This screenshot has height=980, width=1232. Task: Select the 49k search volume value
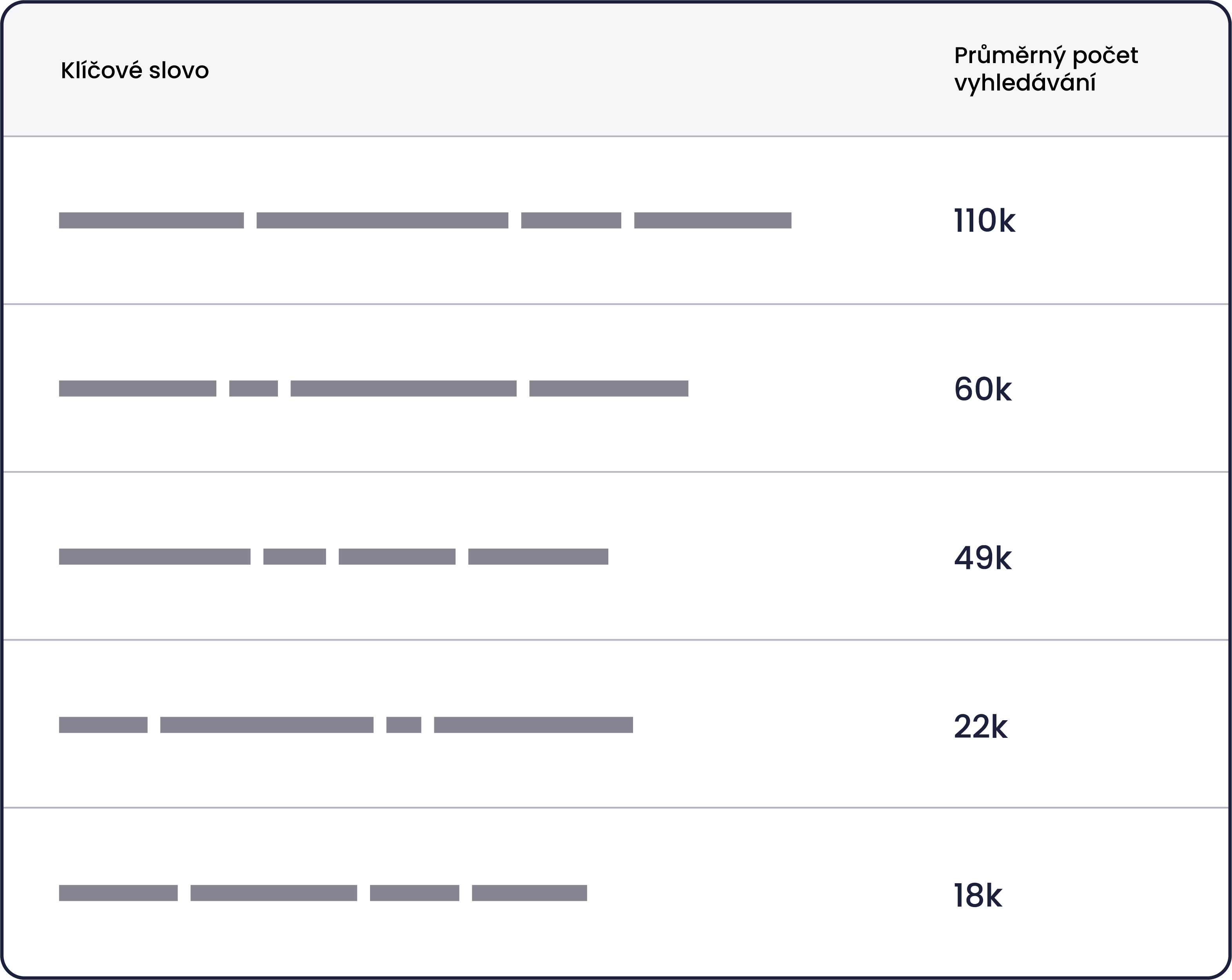point(982,558)
